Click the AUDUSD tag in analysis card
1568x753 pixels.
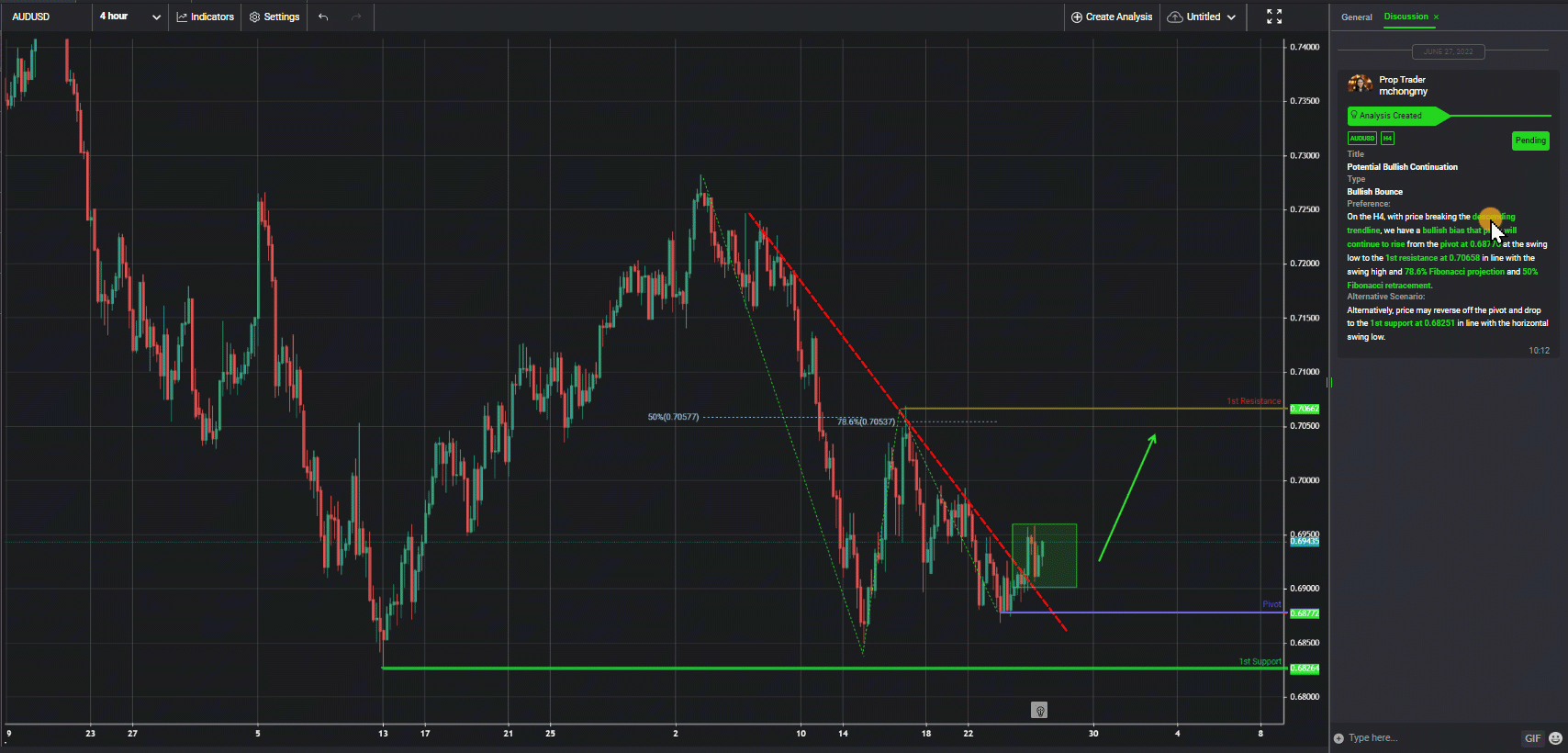[x=1362, y=139]
